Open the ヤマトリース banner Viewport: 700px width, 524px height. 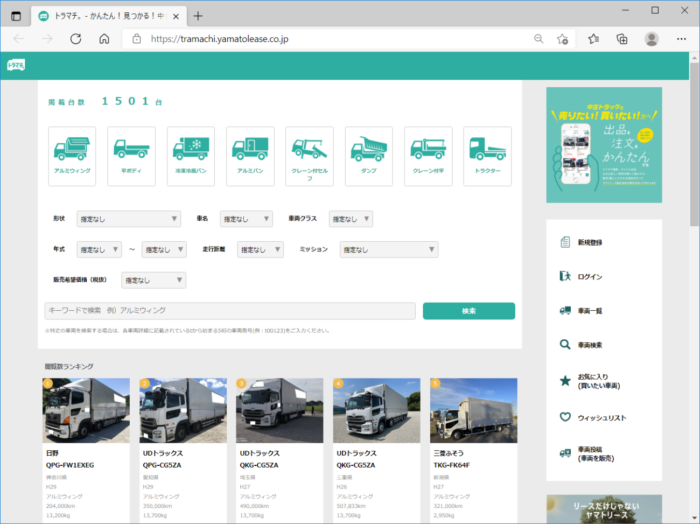click(604, 509)
